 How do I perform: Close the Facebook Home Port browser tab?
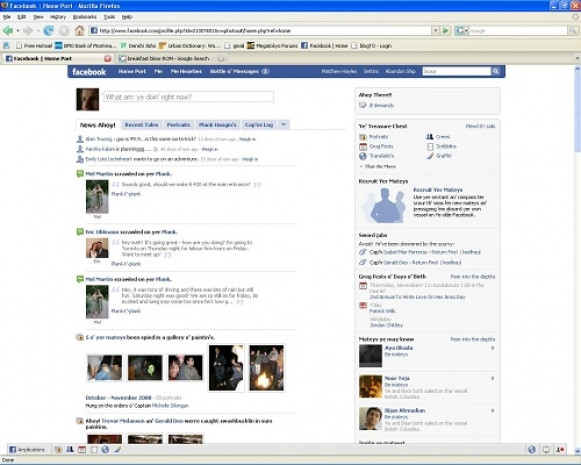tap(108, 59)
